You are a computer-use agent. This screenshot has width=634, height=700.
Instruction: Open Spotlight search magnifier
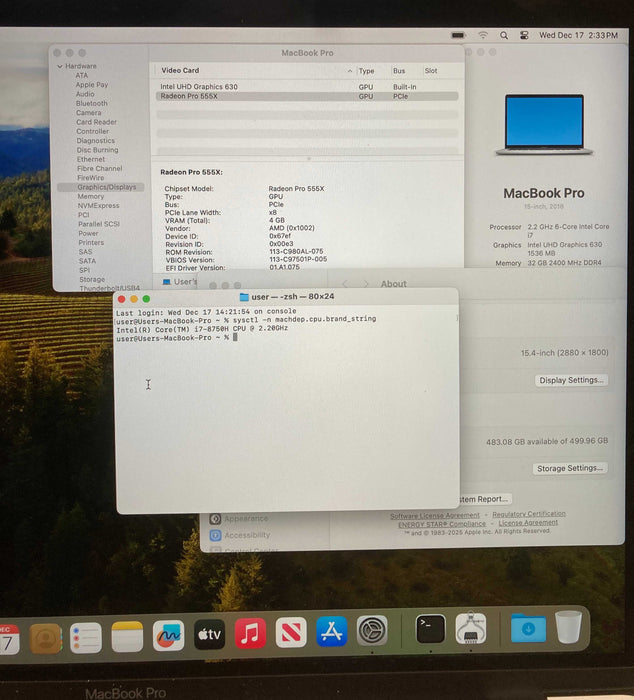pyautogui.click(x=504, y=35)
